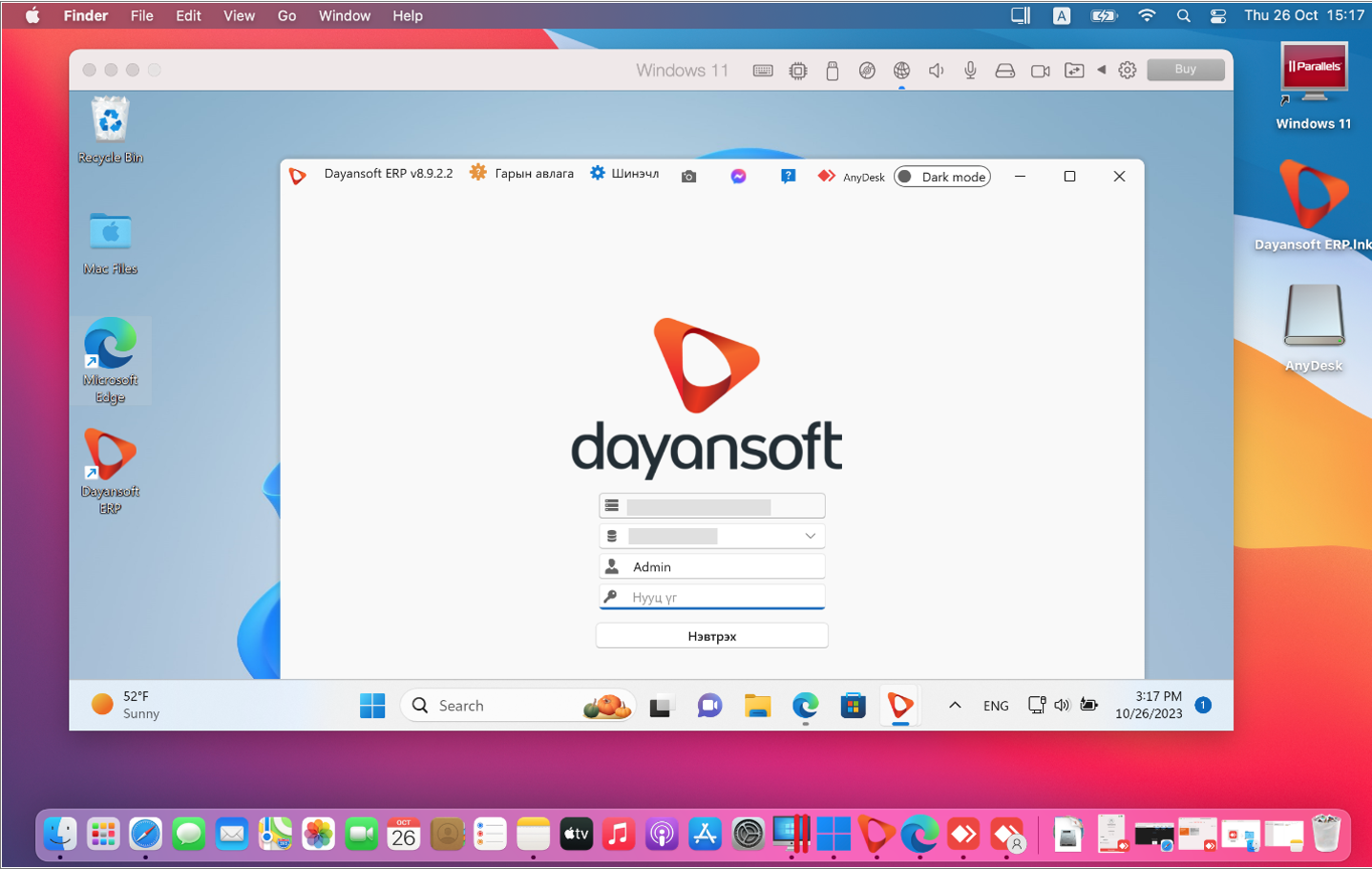Screen dimensions: 1372x869
Task: Click the Parallels hard disk icon
Action: [1005, 71]
